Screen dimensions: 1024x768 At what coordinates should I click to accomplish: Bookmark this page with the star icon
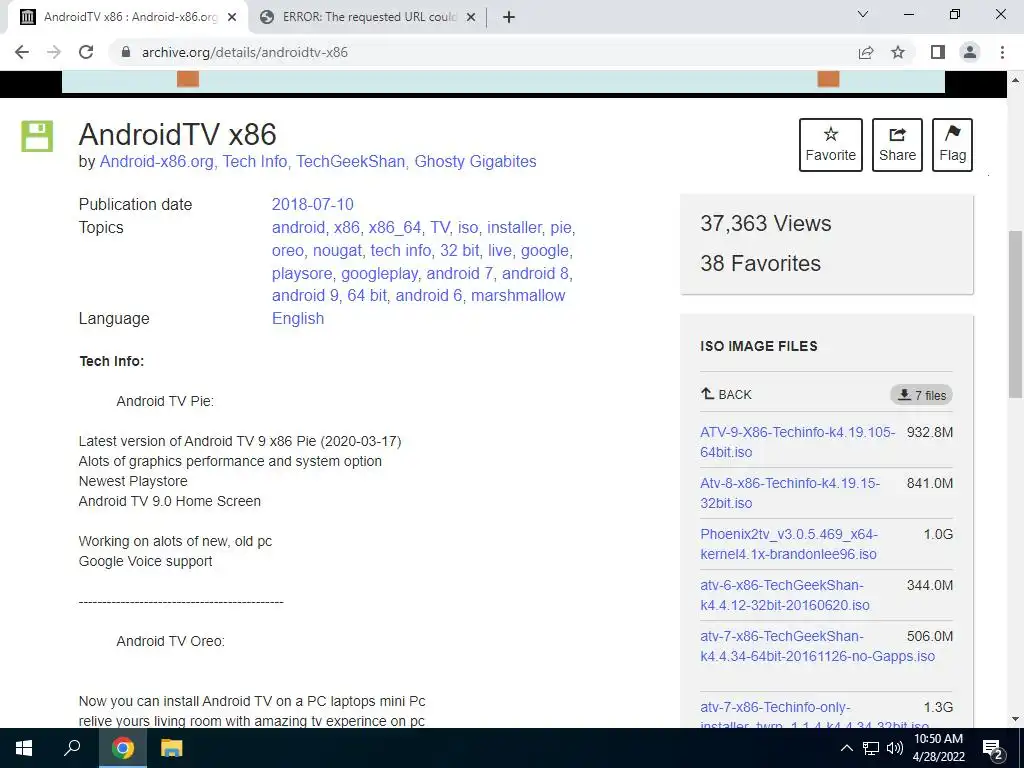point(898,52)
